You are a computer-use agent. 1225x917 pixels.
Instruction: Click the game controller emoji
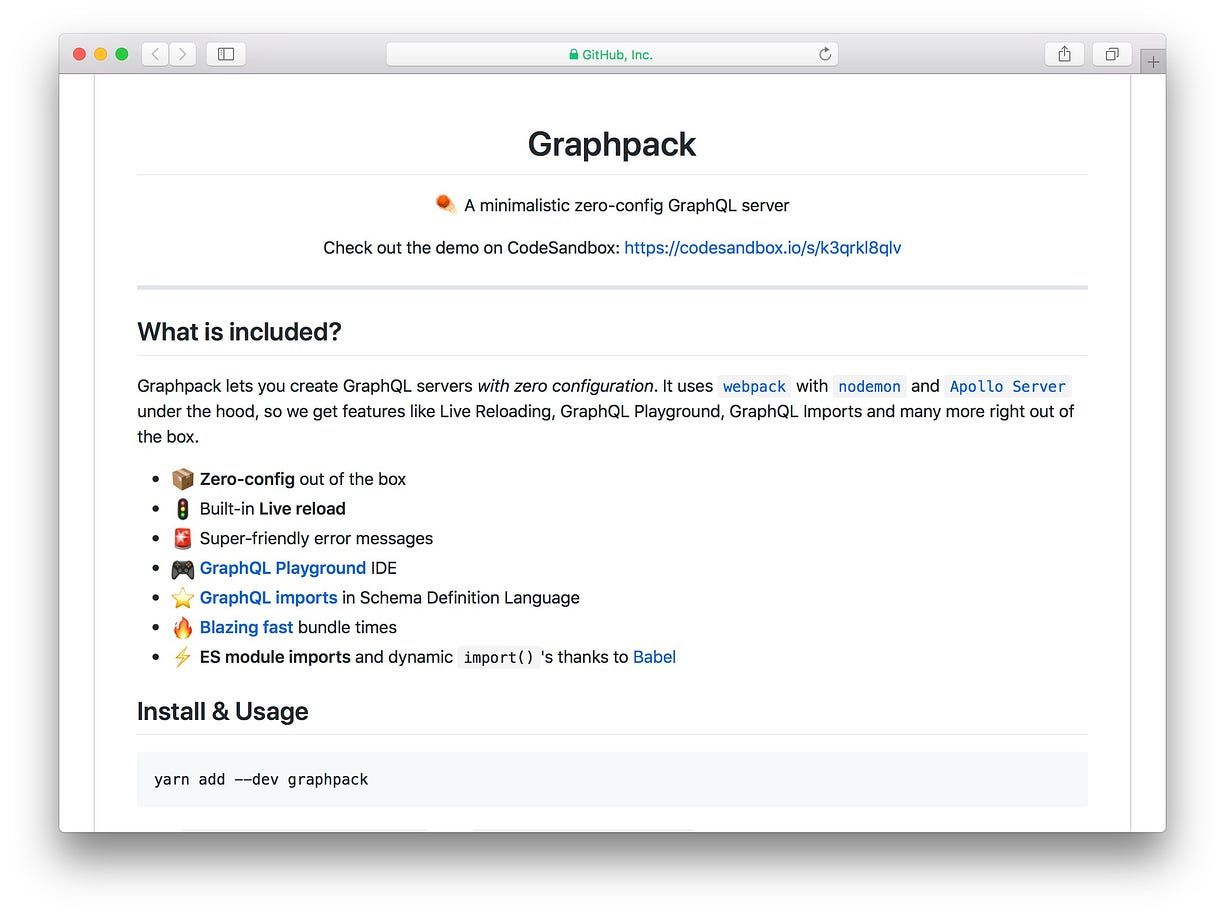click(x=182, y=568)
